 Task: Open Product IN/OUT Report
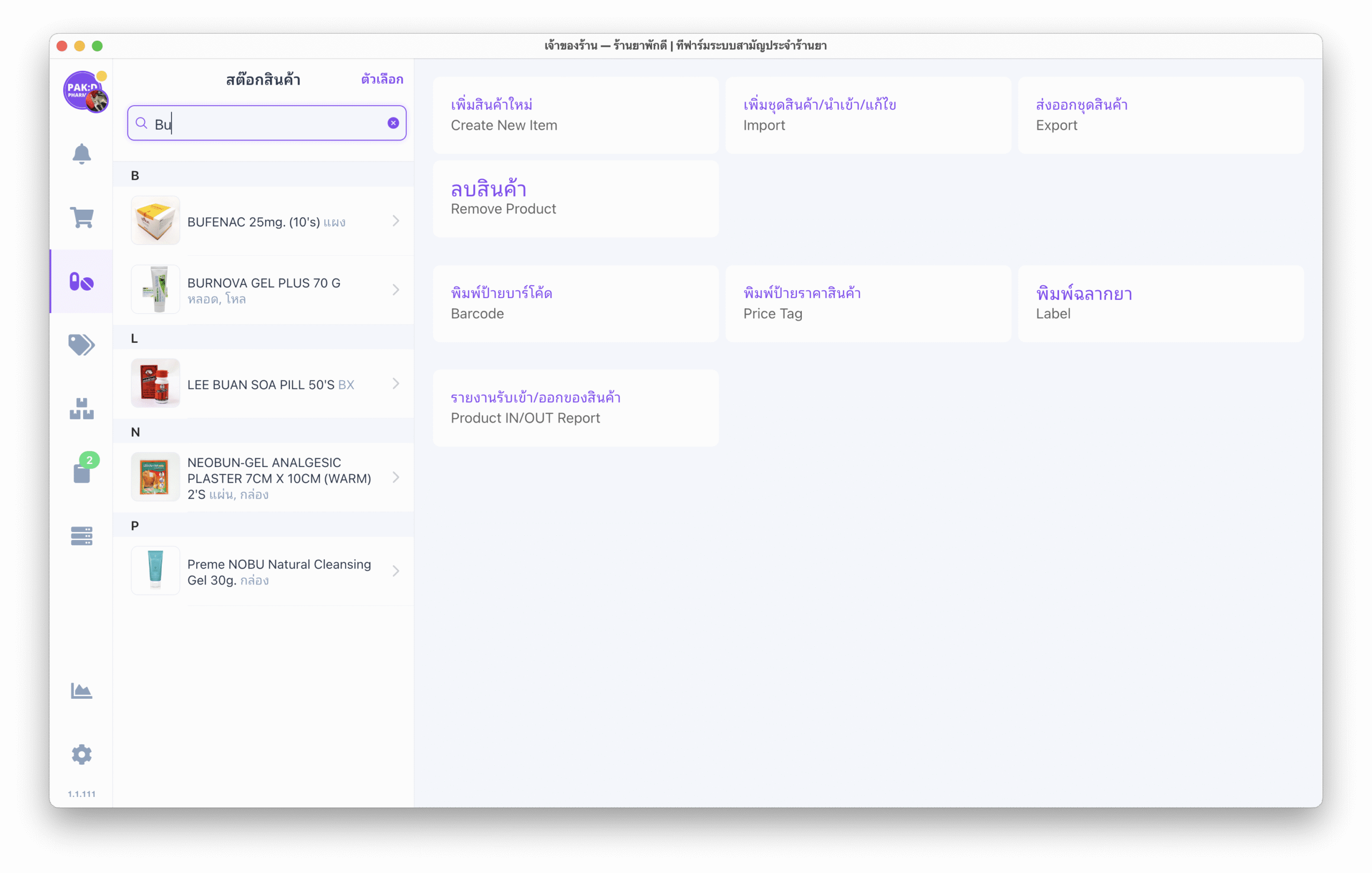[576, 408]
